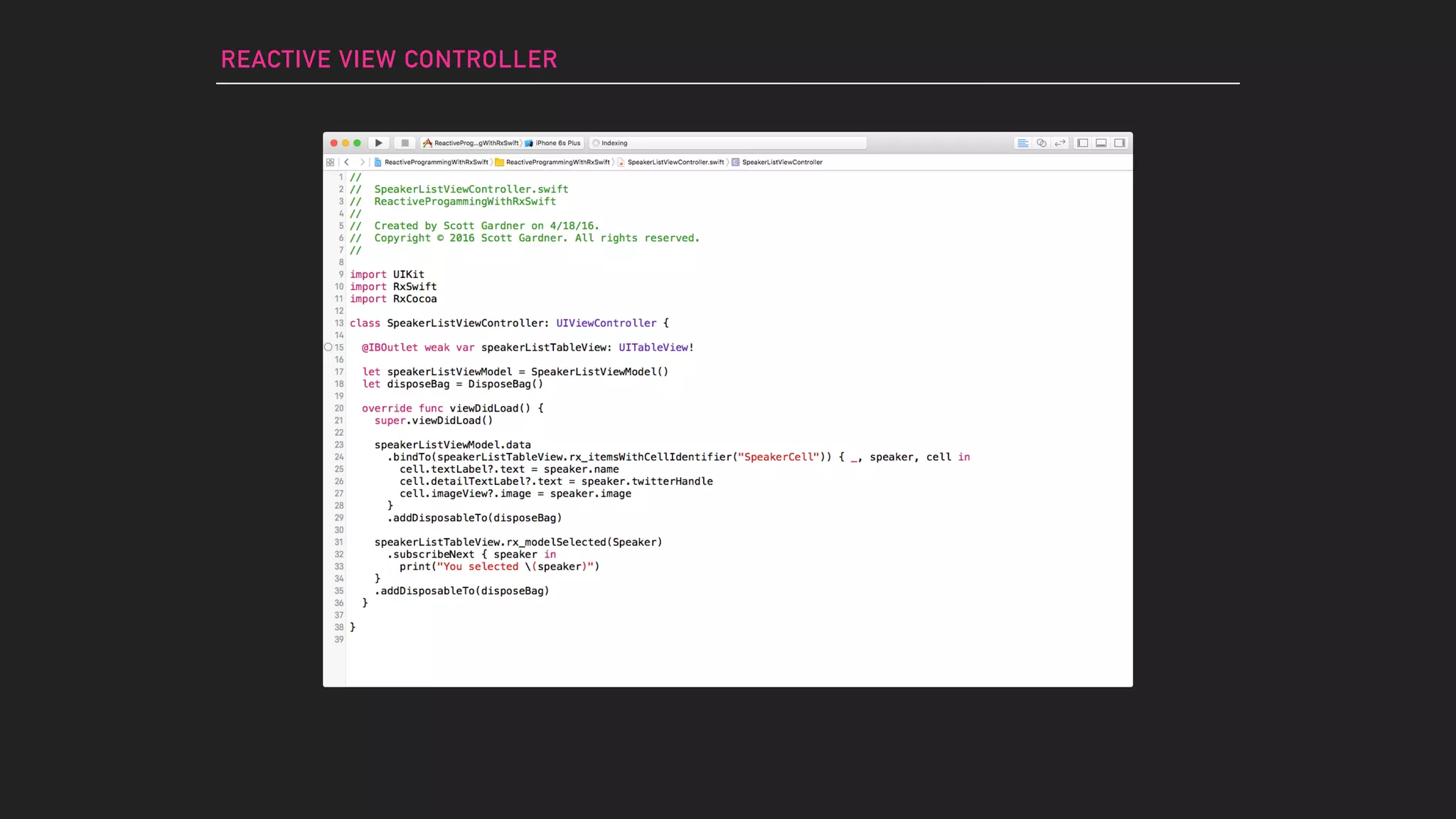The image size is (1456, 819).
Task: Click the Run (play) button
Action: point(378,143)
